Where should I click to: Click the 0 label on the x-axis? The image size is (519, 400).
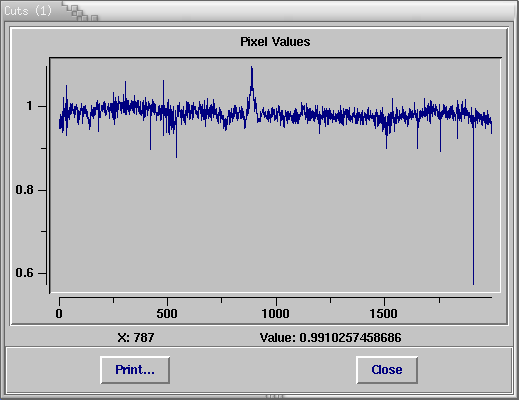[x=59, y=314]
